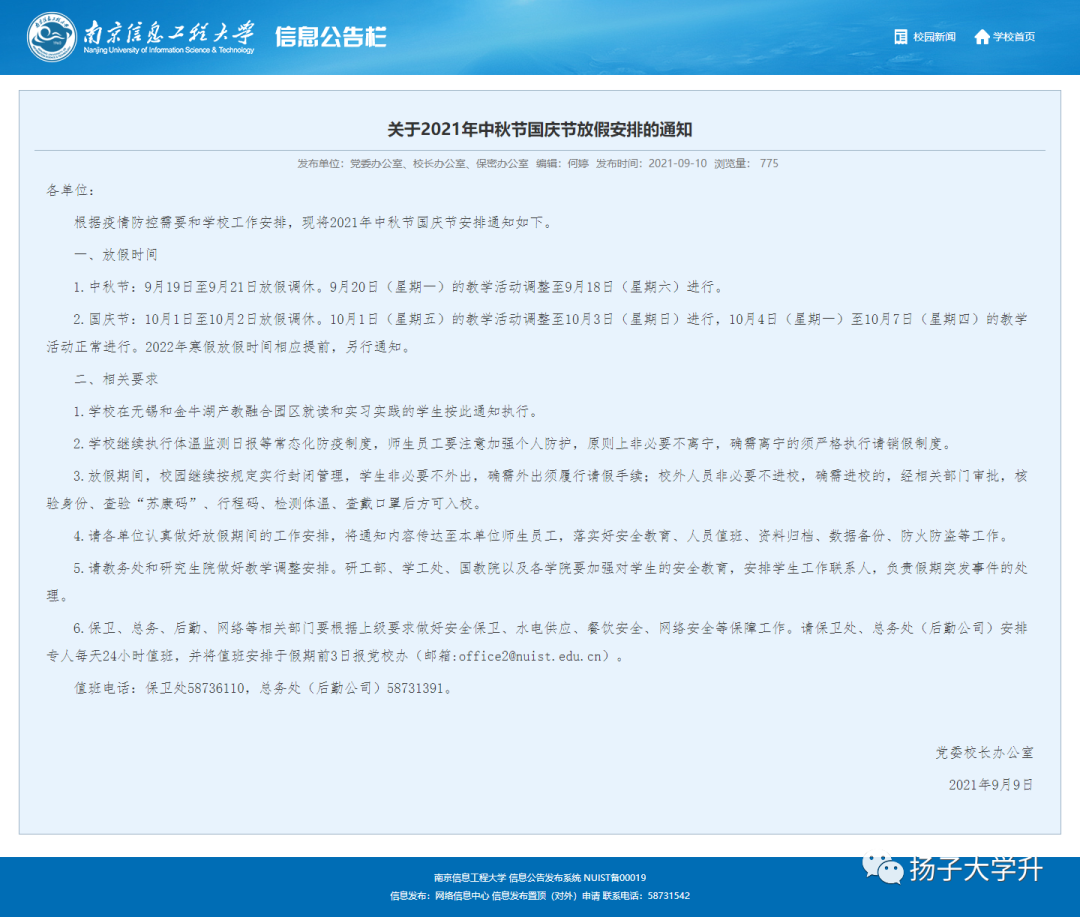Click the home icon beside 学校首页

pyautogui.click(x=982, y=37)
